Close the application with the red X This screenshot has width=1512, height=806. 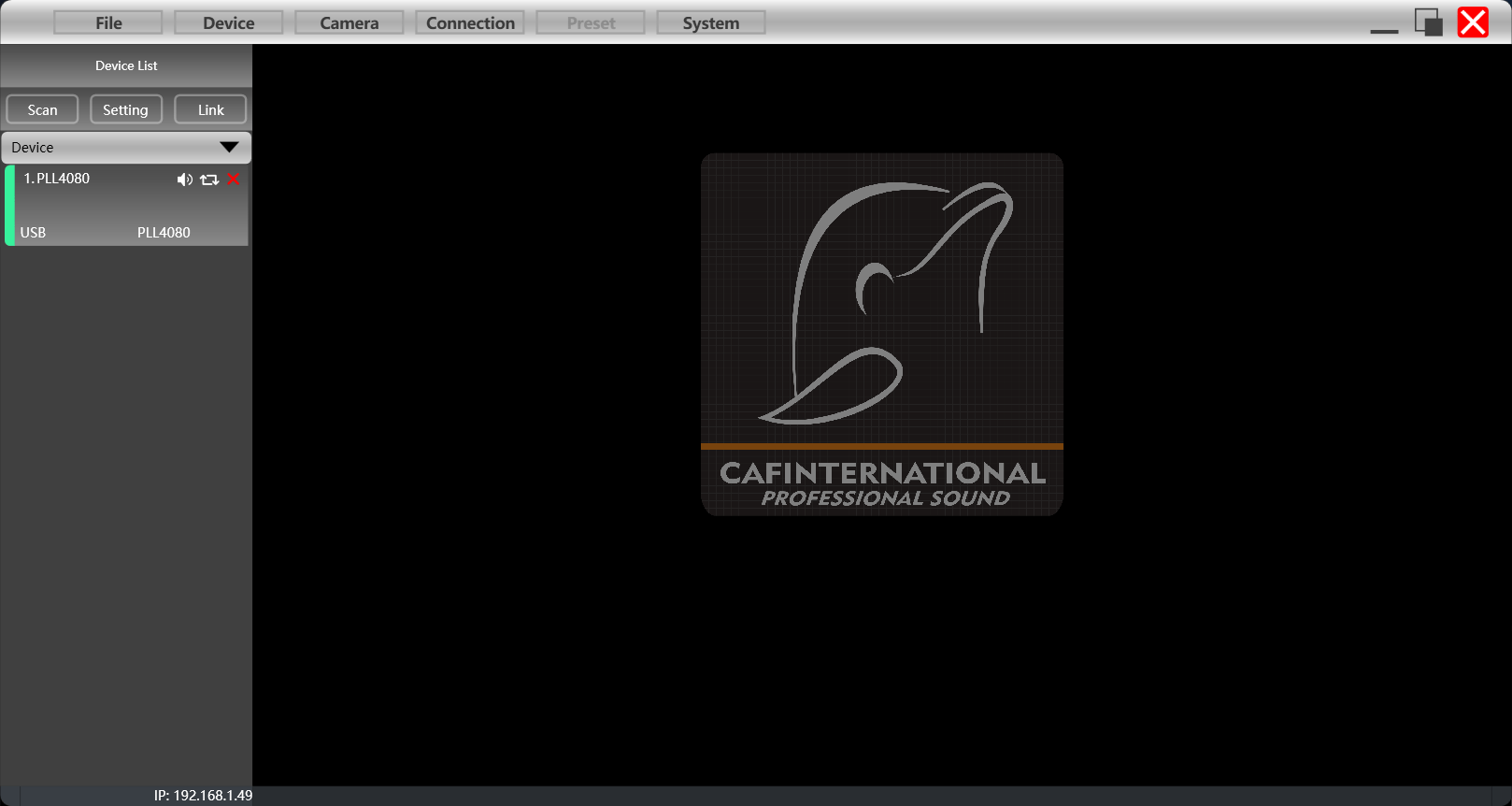(1473, 22)
